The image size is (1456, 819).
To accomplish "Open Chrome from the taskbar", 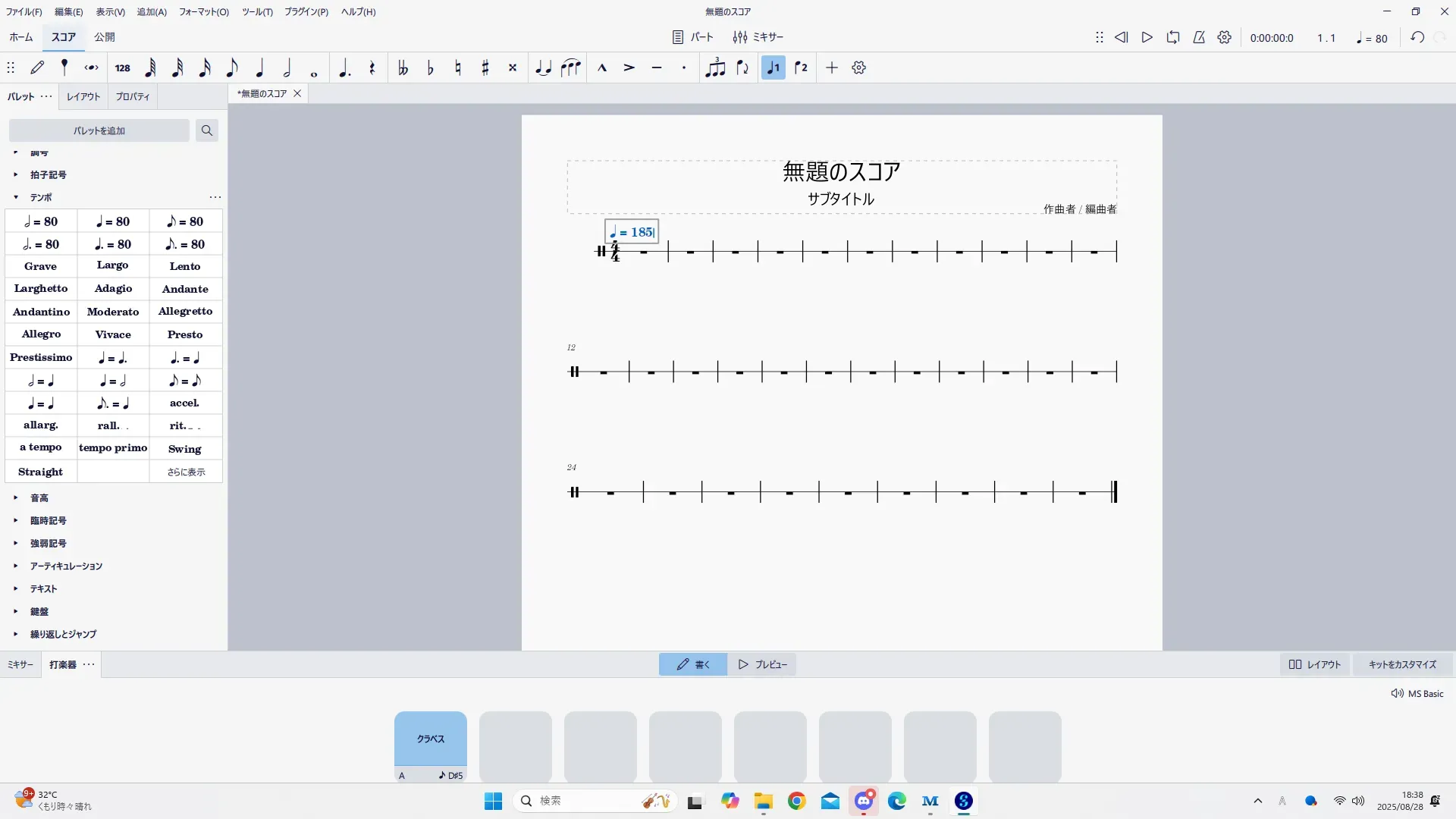I will [x=796, y=802].
